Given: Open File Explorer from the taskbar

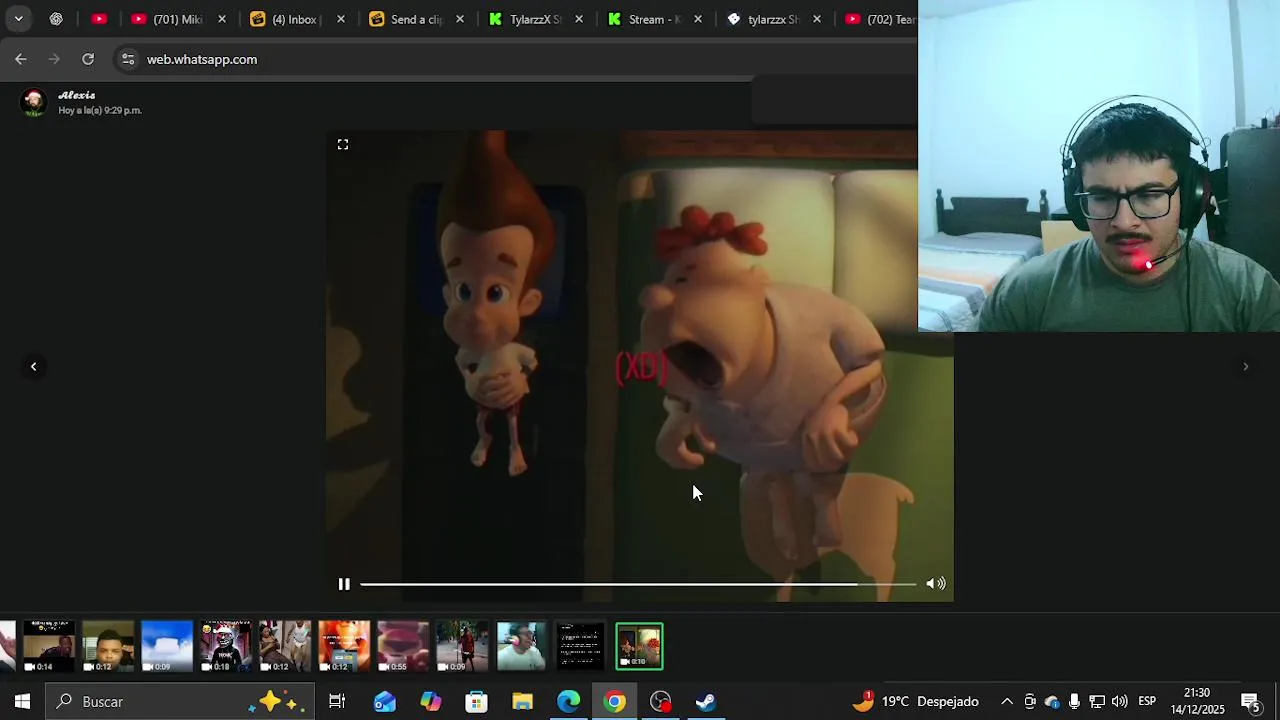Looking at the screenshot, I should [523, 702].
